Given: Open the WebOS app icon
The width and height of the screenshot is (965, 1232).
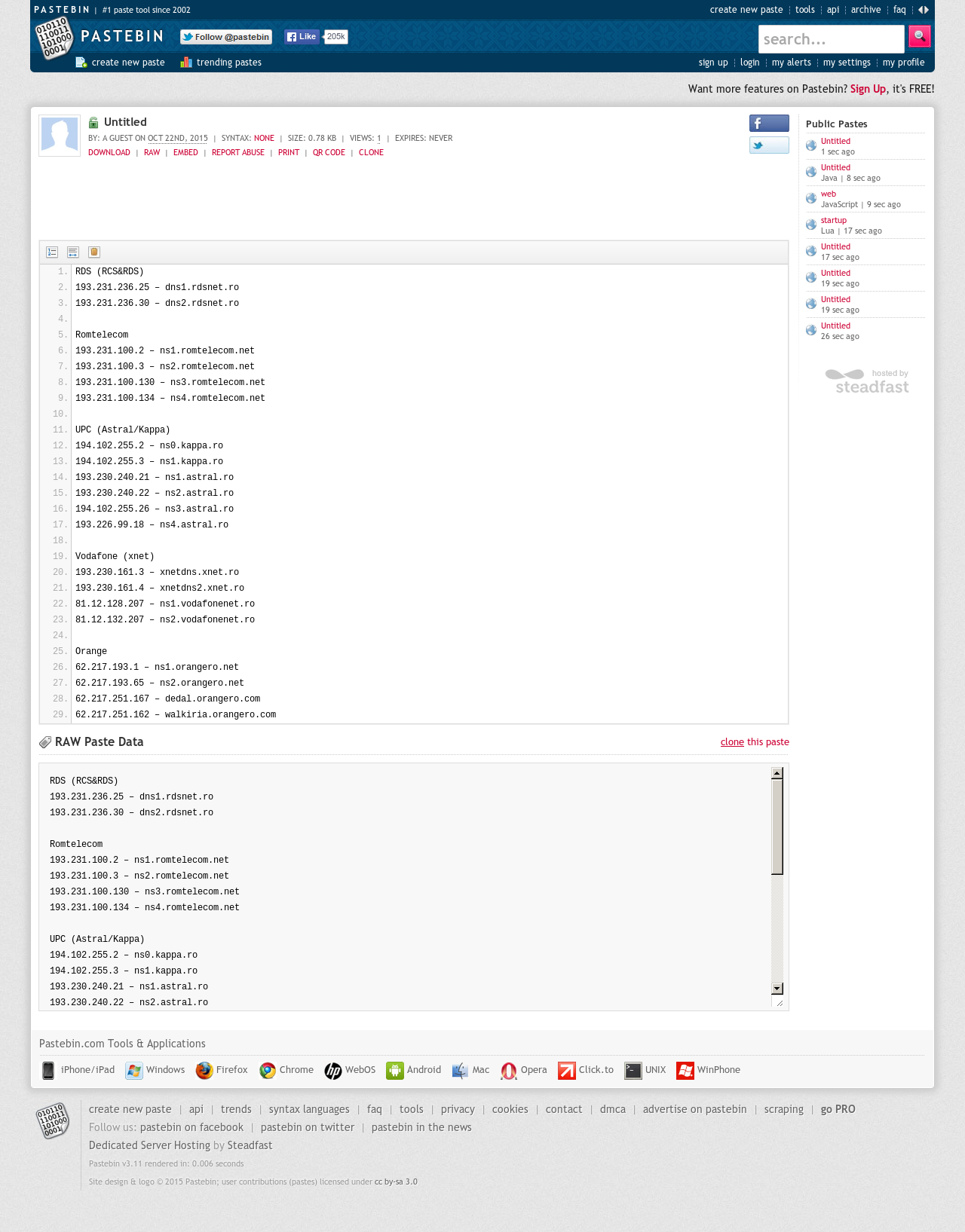Looking at the screenshot, I should (x=333, y=1070).
